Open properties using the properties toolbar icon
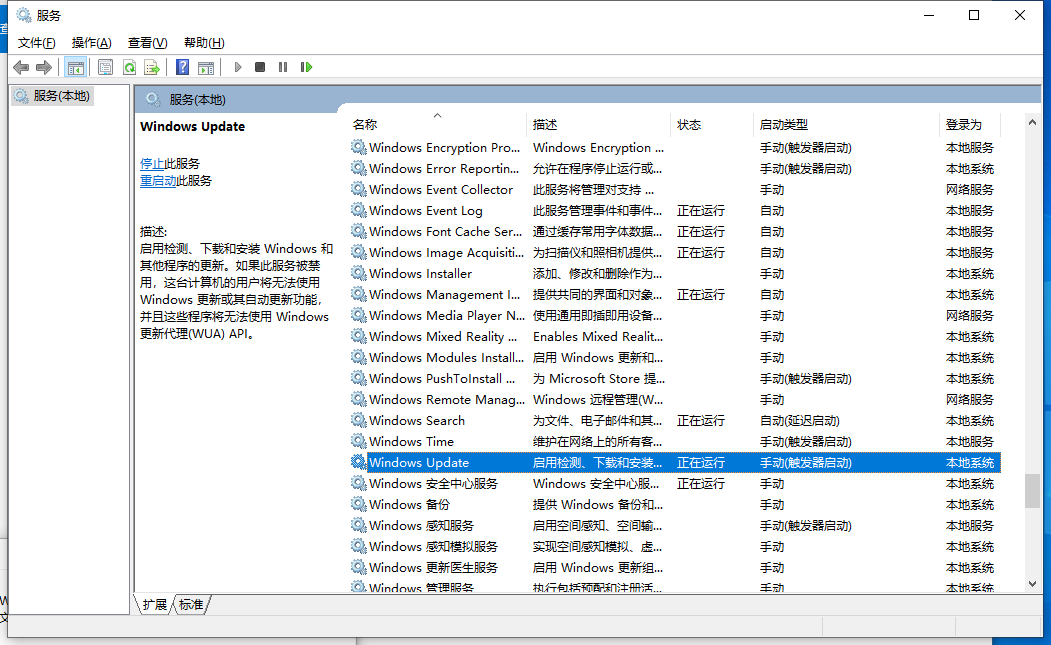1051x645 pixels. [x=105, y=67]
